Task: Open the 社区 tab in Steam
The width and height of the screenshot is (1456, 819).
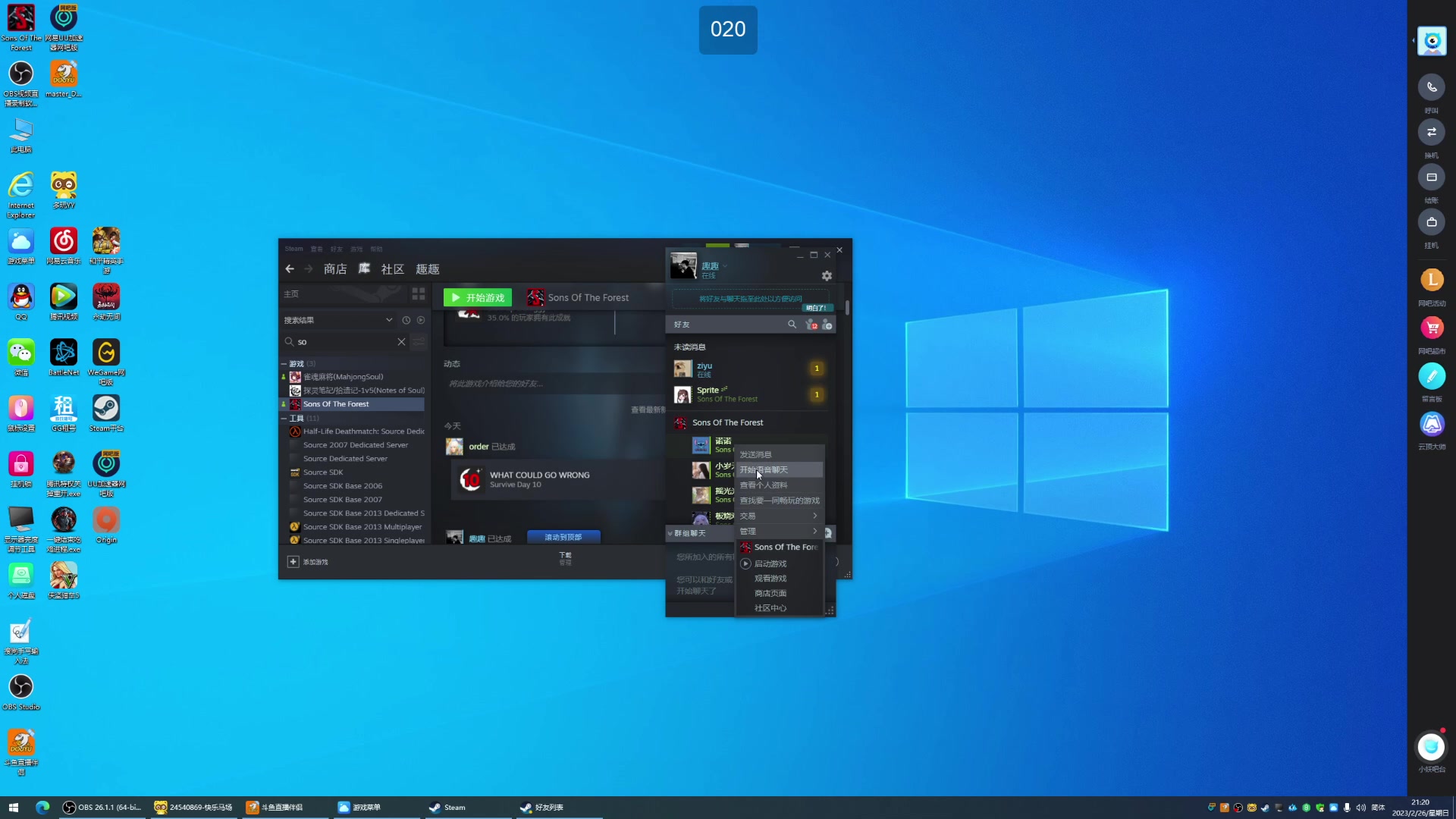Action: point(392,269)
